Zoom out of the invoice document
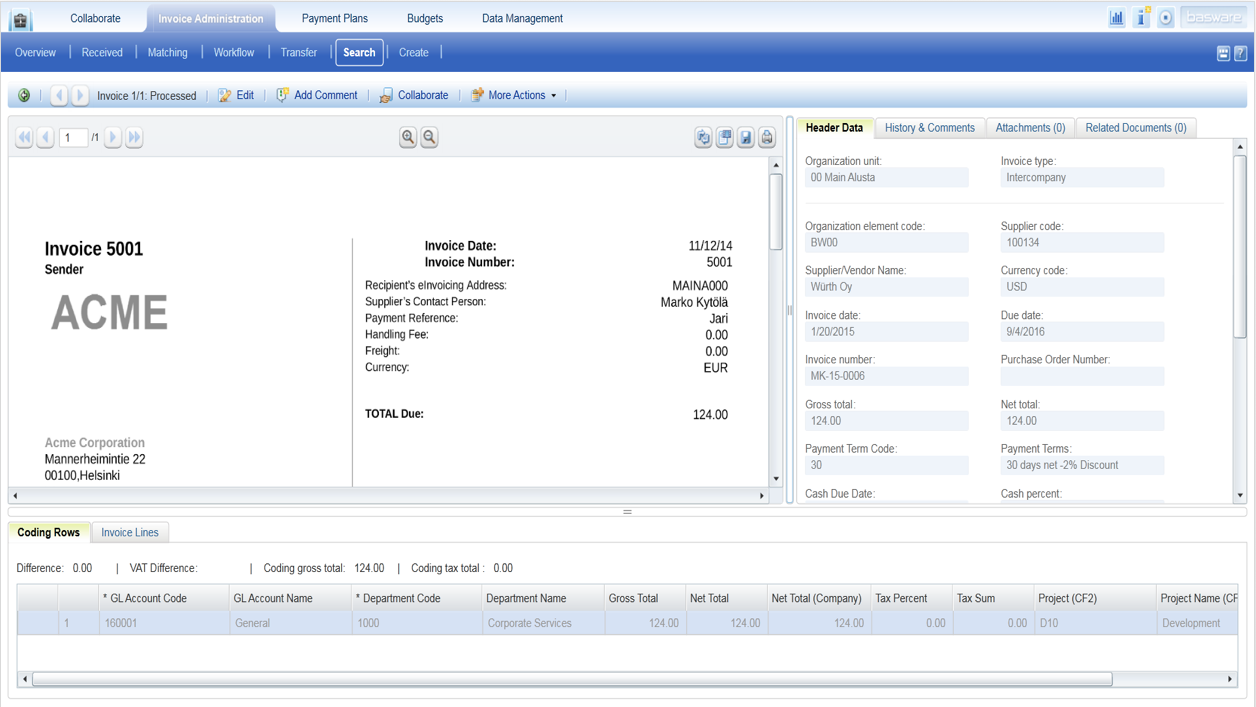Screen dimensions: 1256x707 [x=429, y=137]
